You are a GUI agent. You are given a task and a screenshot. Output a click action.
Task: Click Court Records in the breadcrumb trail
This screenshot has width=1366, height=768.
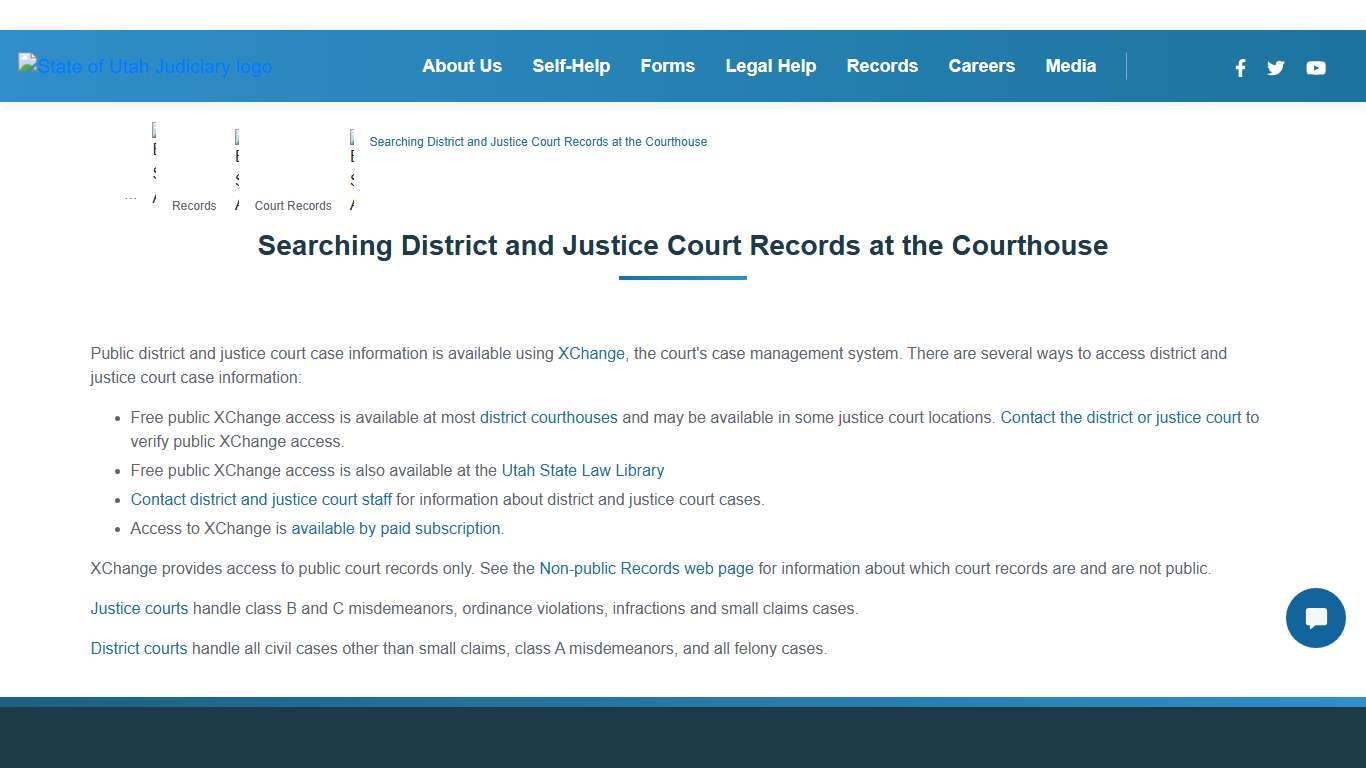coord(293,205)
